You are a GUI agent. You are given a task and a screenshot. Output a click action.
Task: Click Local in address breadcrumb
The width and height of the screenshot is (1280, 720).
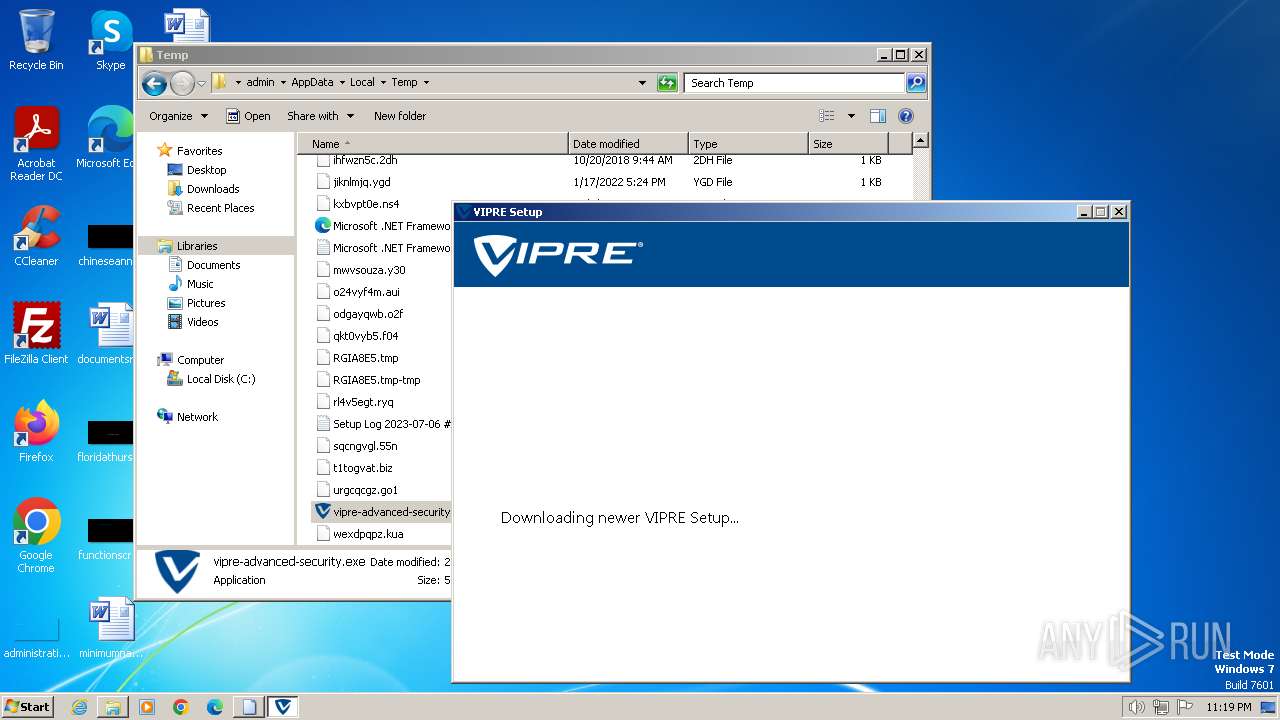362,83
